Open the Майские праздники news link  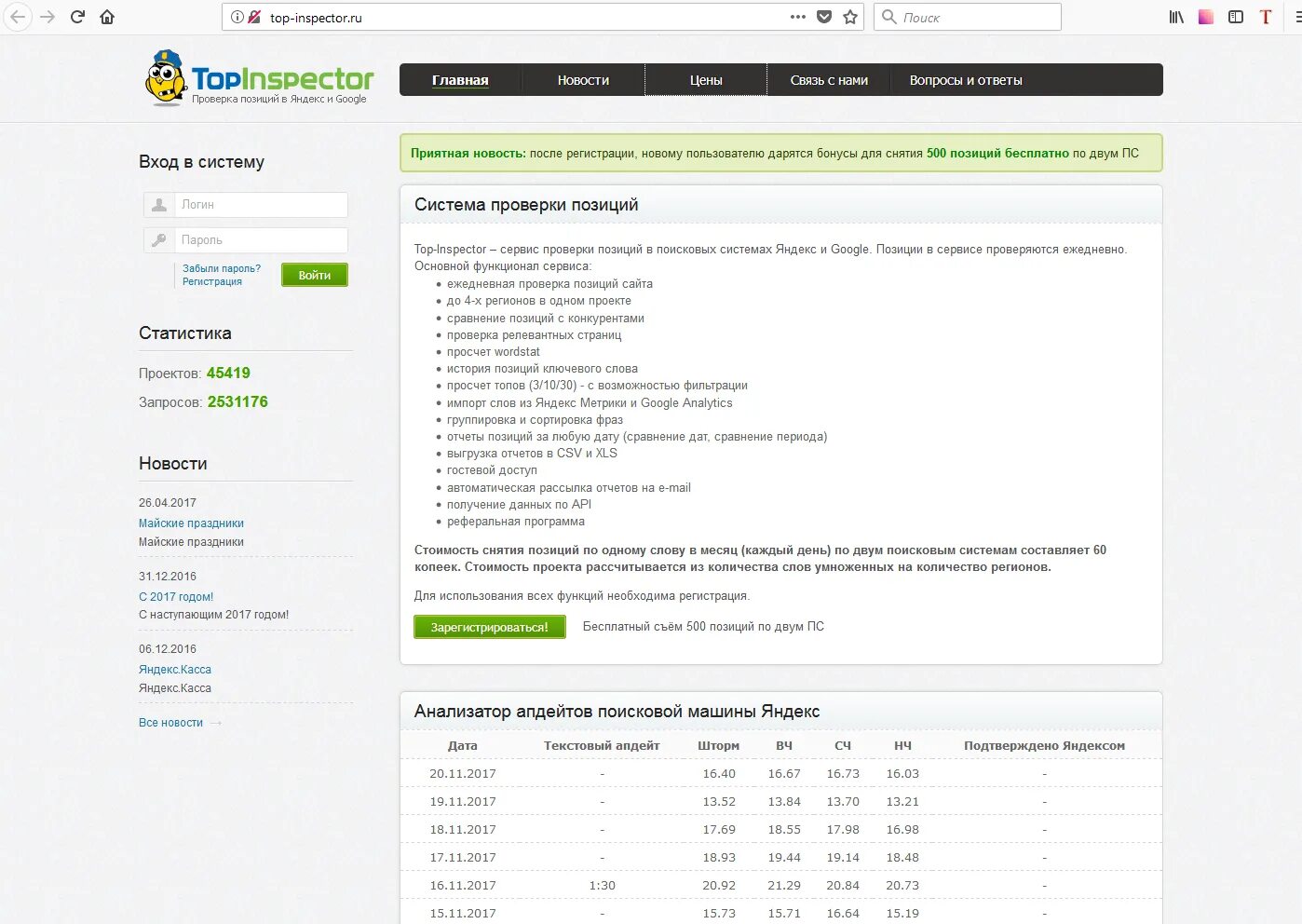point(191,523)
